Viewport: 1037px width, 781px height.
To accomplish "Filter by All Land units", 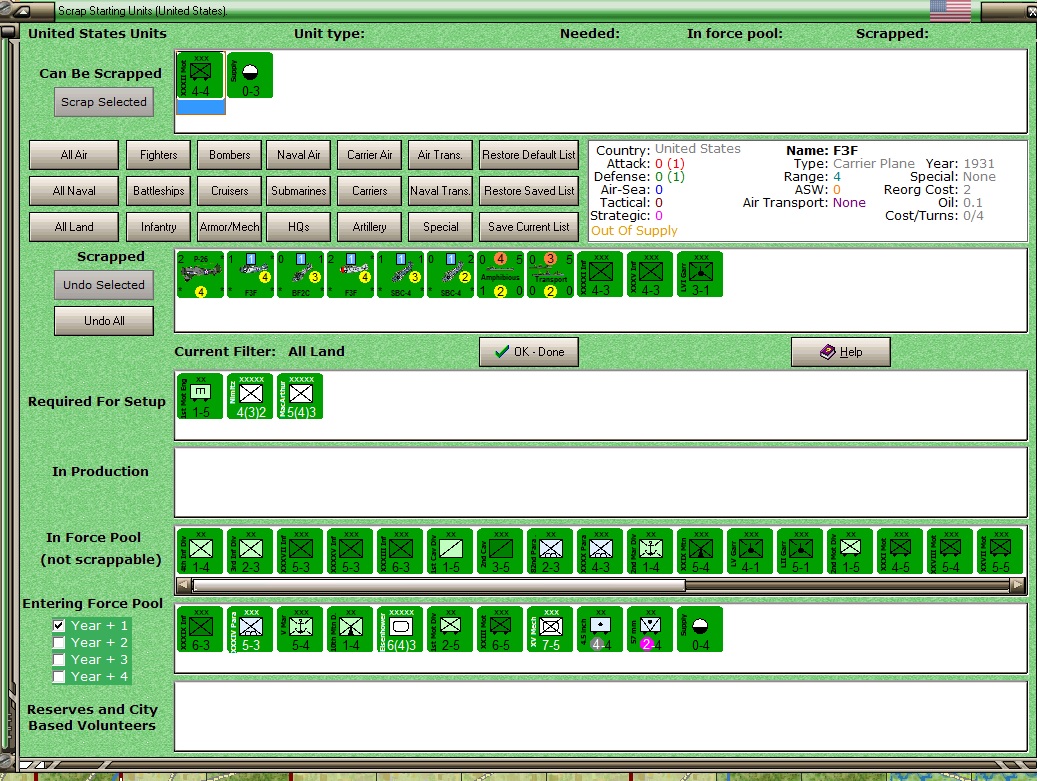I will pyautogui.click(x=74, y=227).
